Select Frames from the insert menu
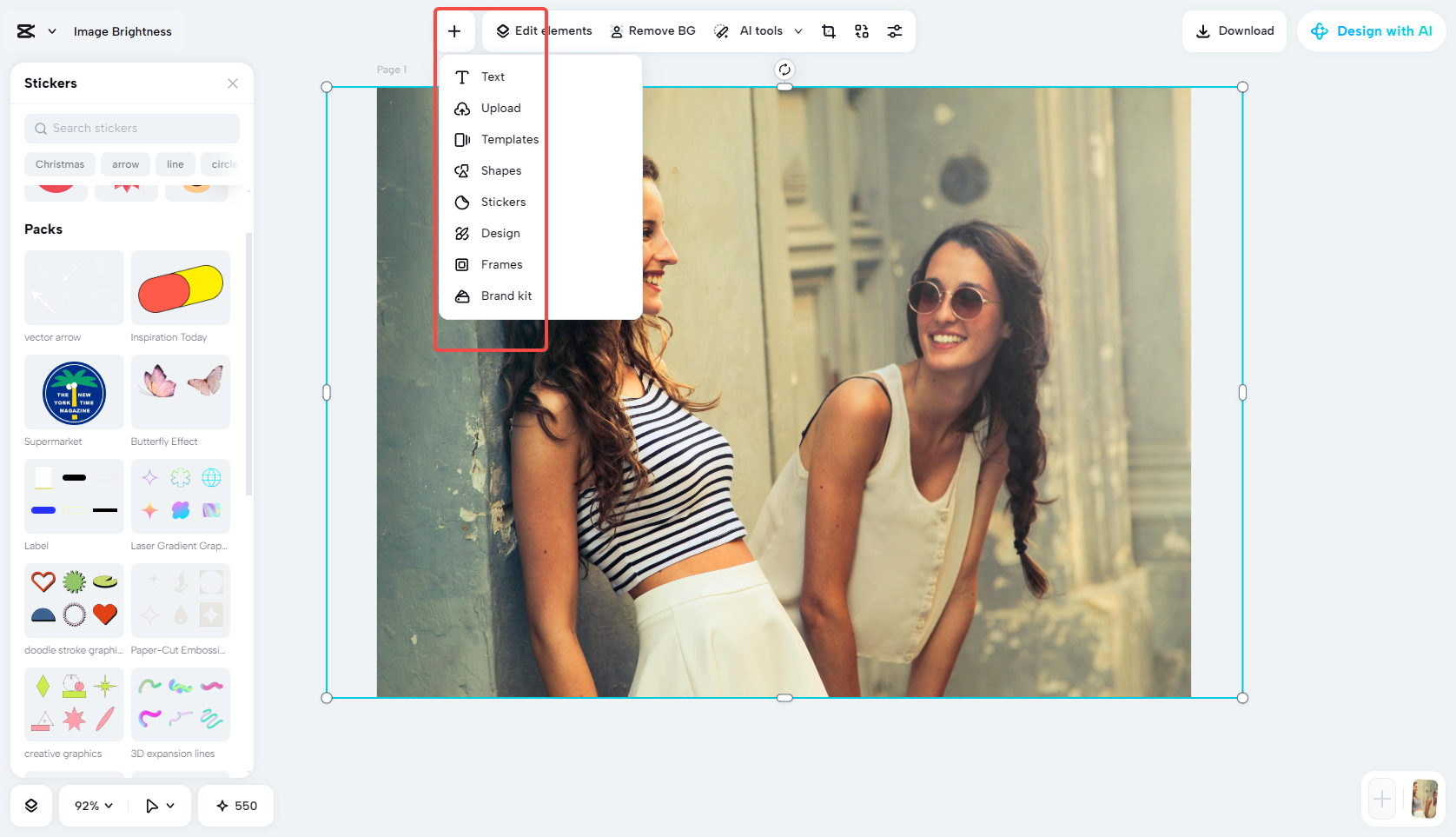Viewport: 1456px width, 837px height. coord(501,264)
